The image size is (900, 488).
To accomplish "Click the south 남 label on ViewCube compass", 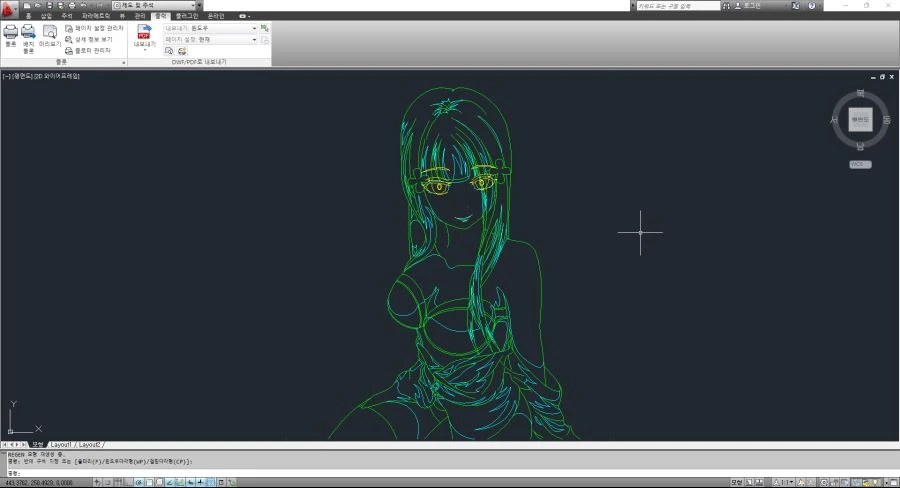I will [860, 146].
